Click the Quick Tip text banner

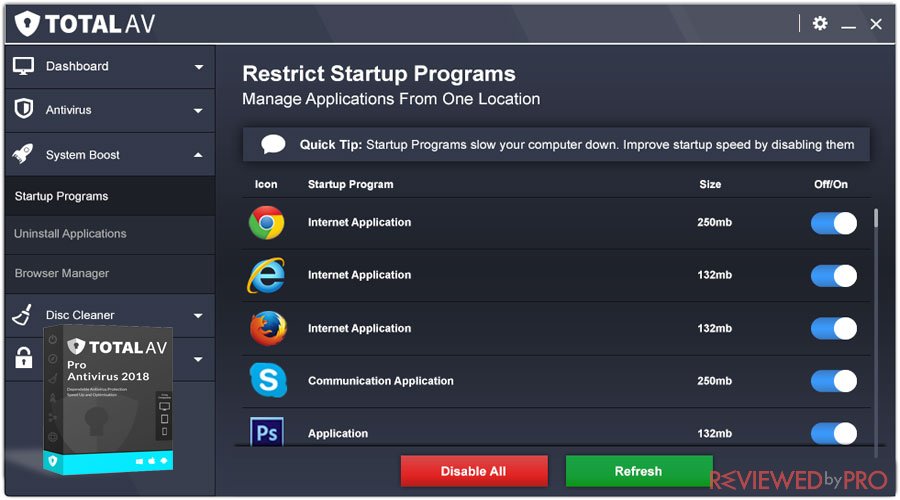tap(556, 145)
